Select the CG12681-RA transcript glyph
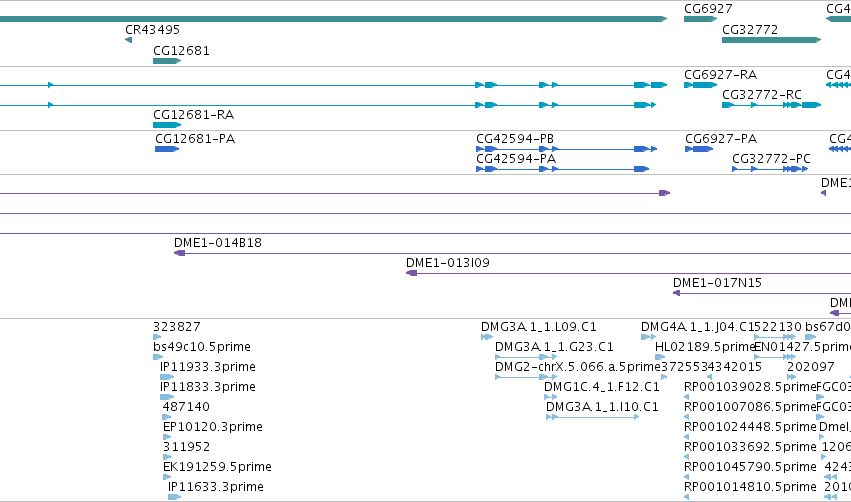This screenshot has width=851, height=502. 167,125
